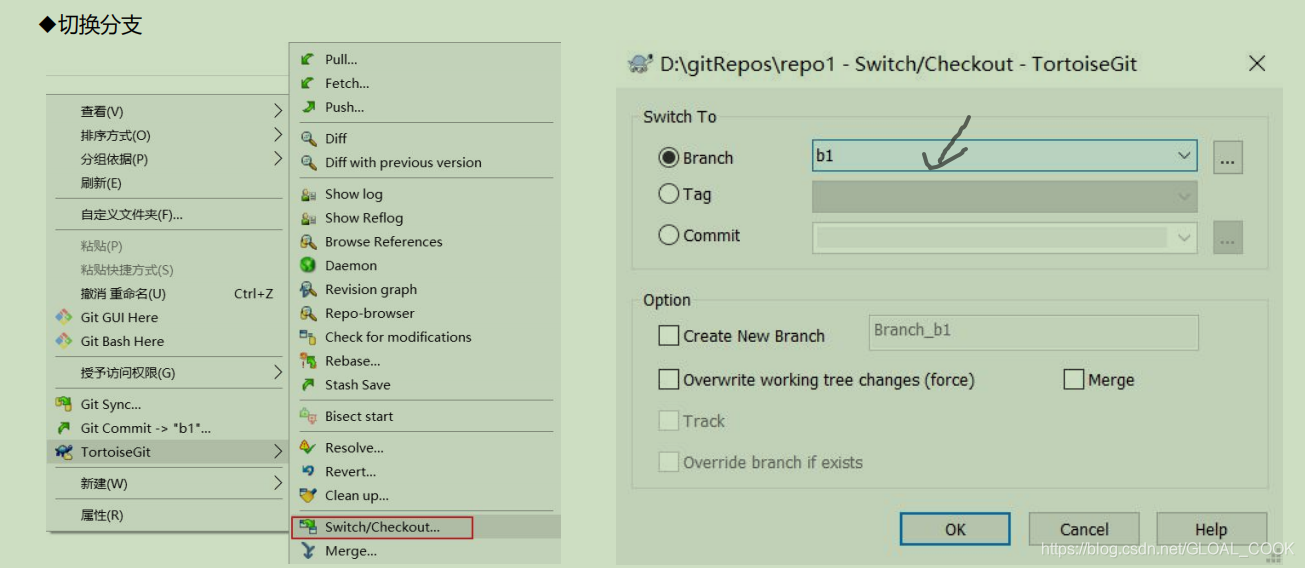Click the Git Commit icon

[x=64, y=428]
